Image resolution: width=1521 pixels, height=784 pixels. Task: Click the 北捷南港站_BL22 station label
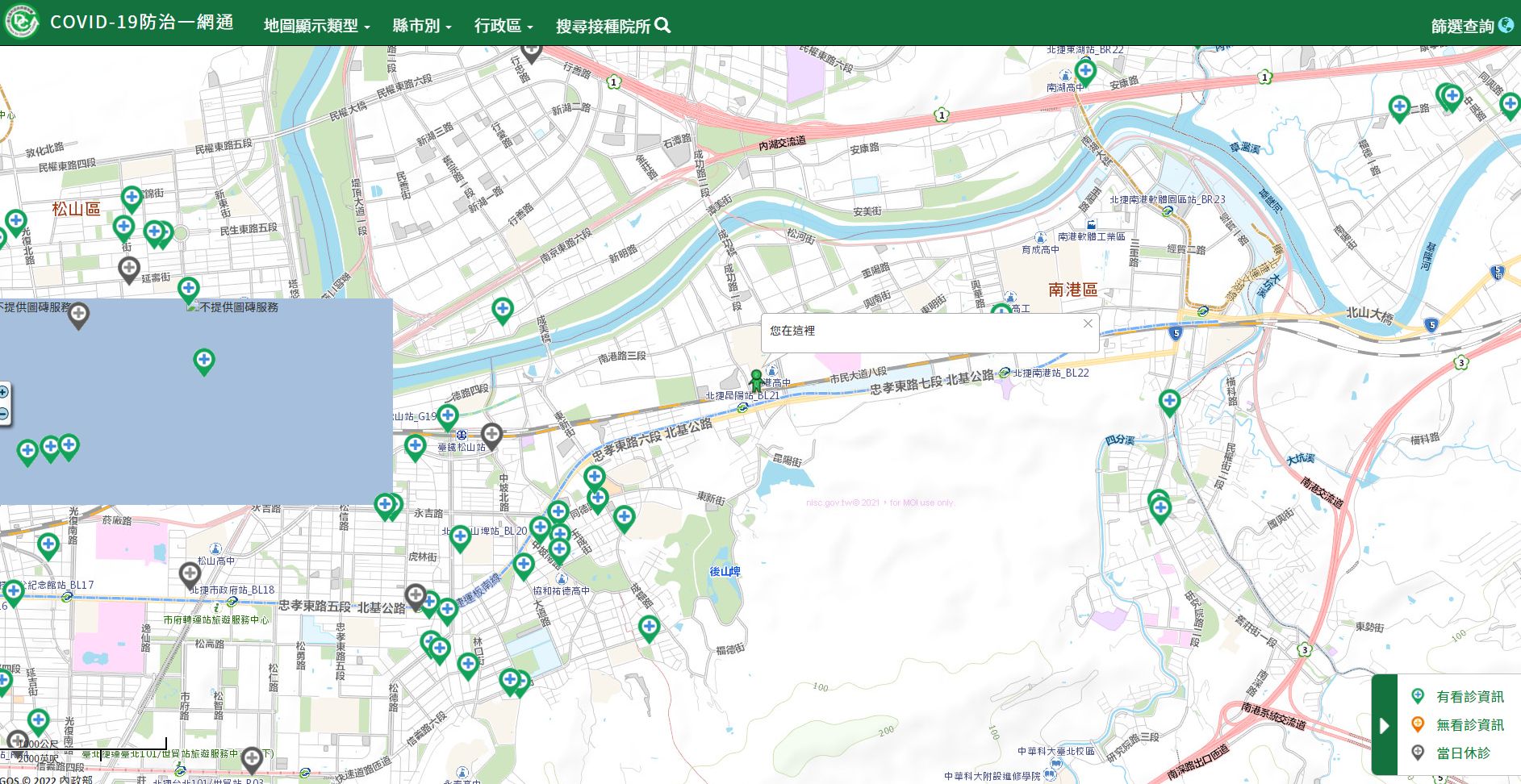click(1051, 373)
